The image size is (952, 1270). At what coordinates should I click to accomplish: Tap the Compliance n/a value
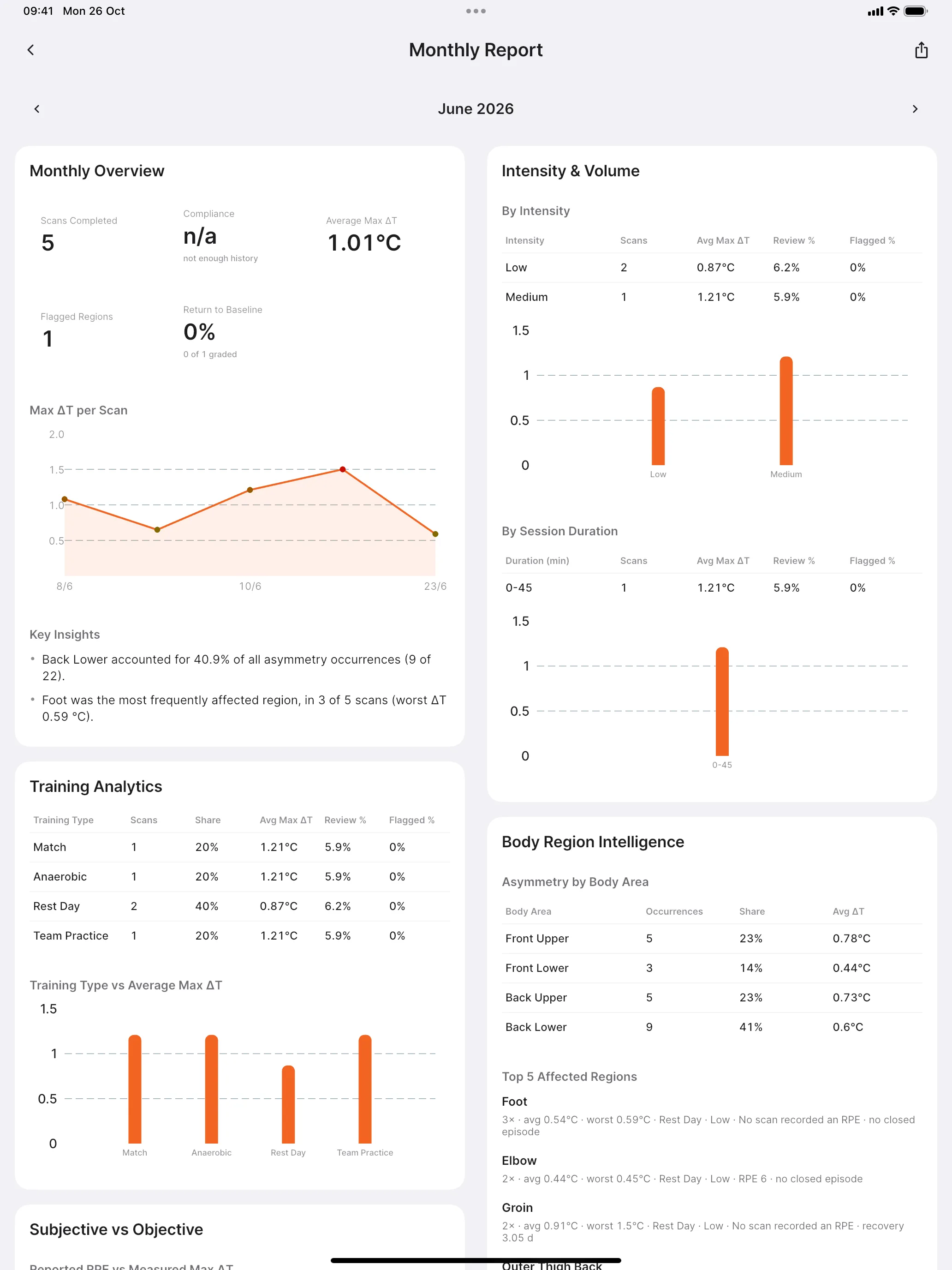tap(200, 236)
